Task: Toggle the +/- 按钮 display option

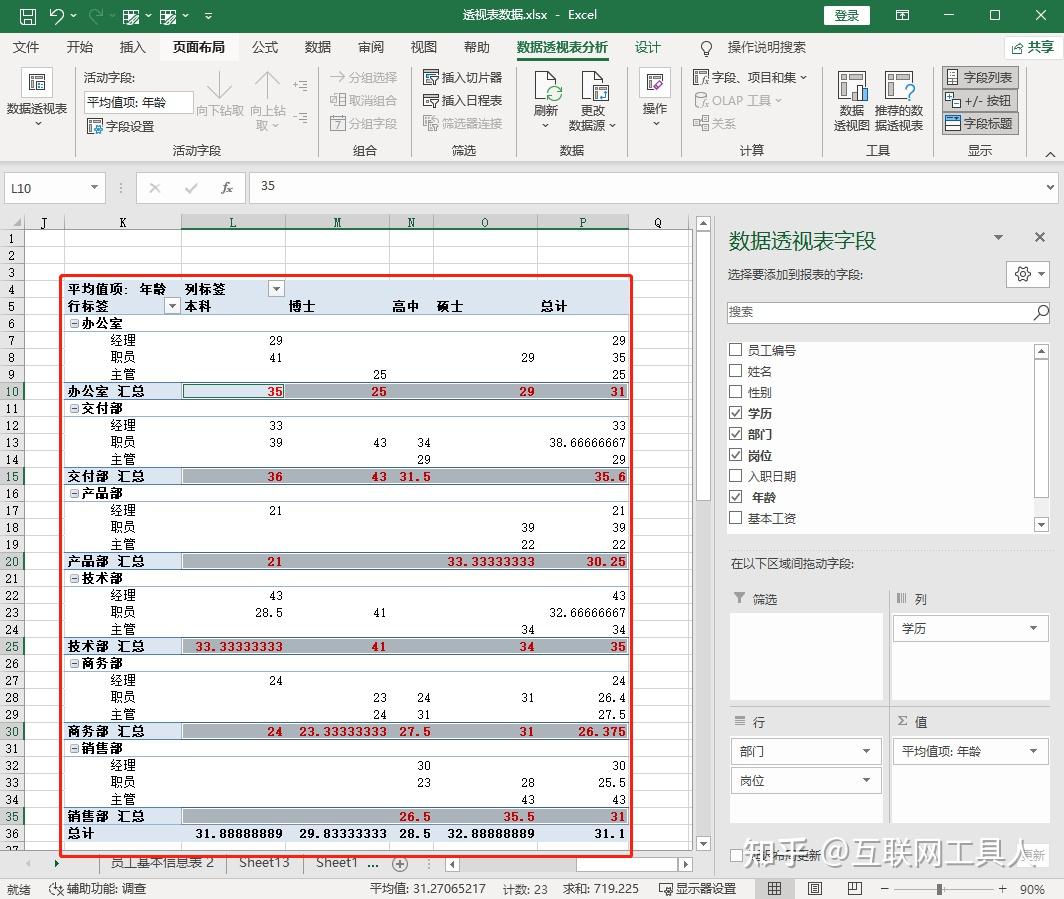Action: (x=978, y=100)
